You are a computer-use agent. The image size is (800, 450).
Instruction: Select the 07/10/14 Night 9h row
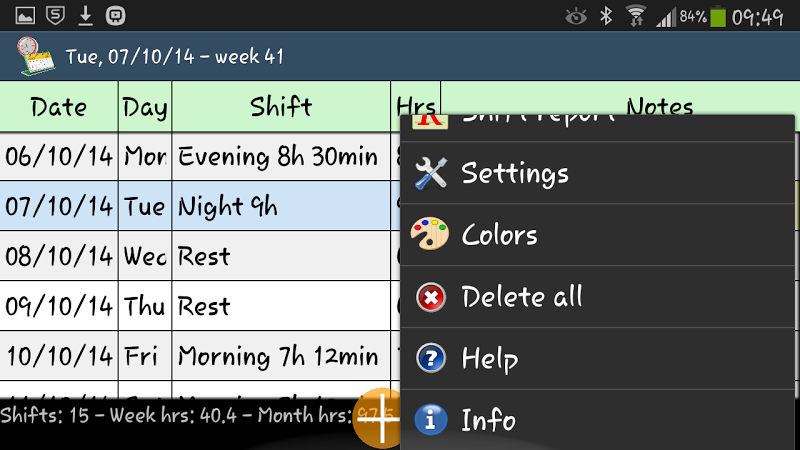click(200, 206)
